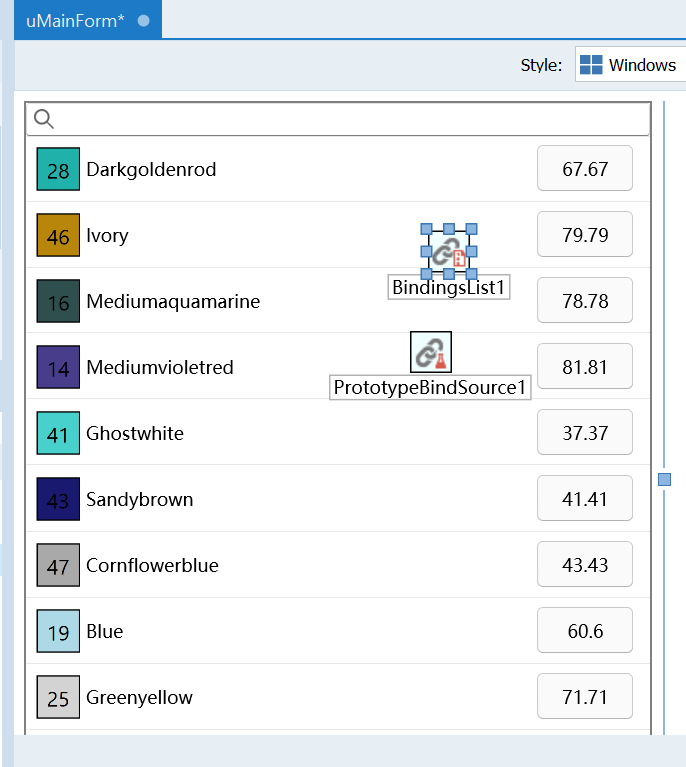Select the Sandybrown list item text
Viewport: 686px width, 767px height.
point(140,500)
